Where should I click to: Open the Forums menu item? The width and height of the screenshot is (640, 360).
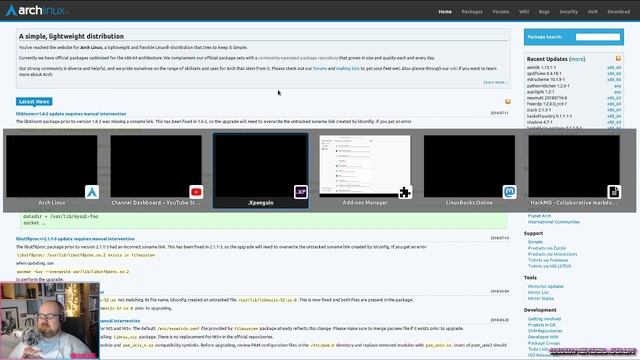coord(500,12)
